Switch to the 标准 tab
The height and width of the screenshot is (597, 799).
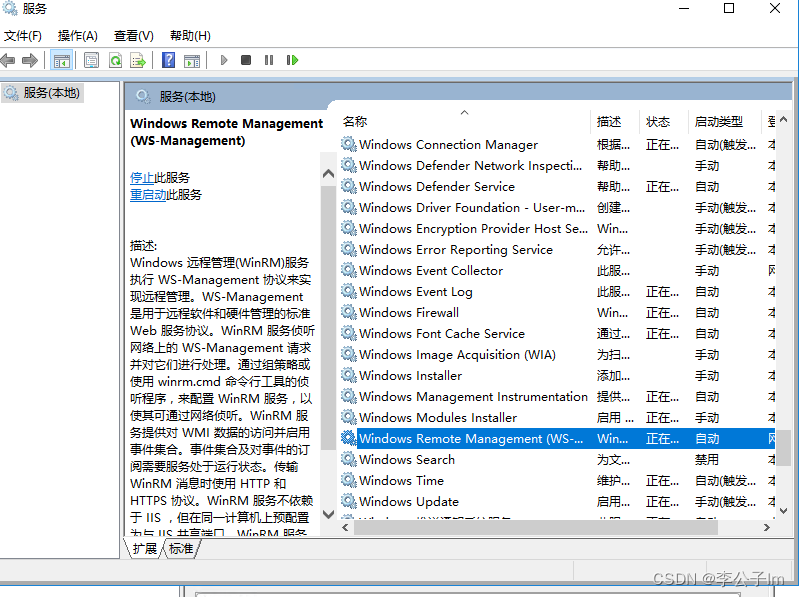coord(181,549)
